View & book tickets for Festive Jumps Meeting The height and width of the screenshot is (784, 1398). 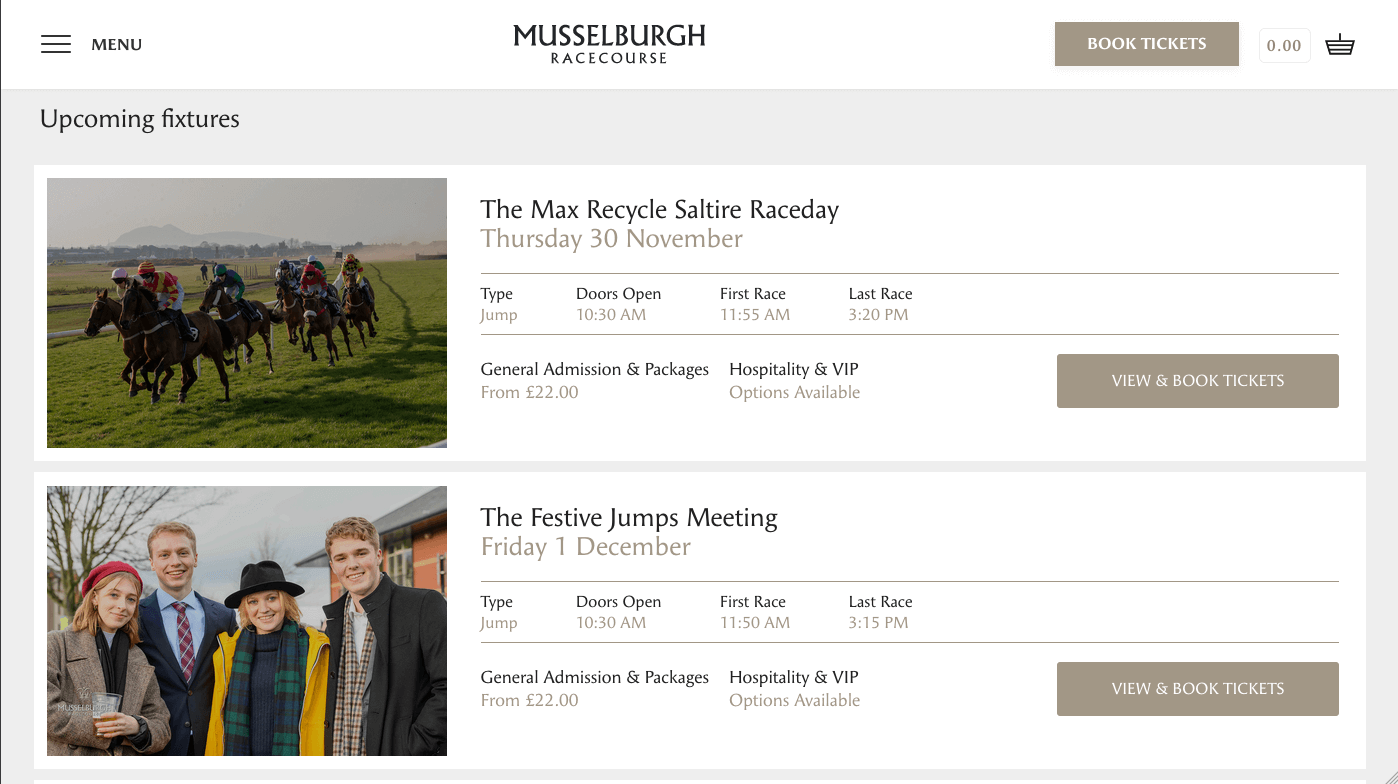tap(1197, 689)
